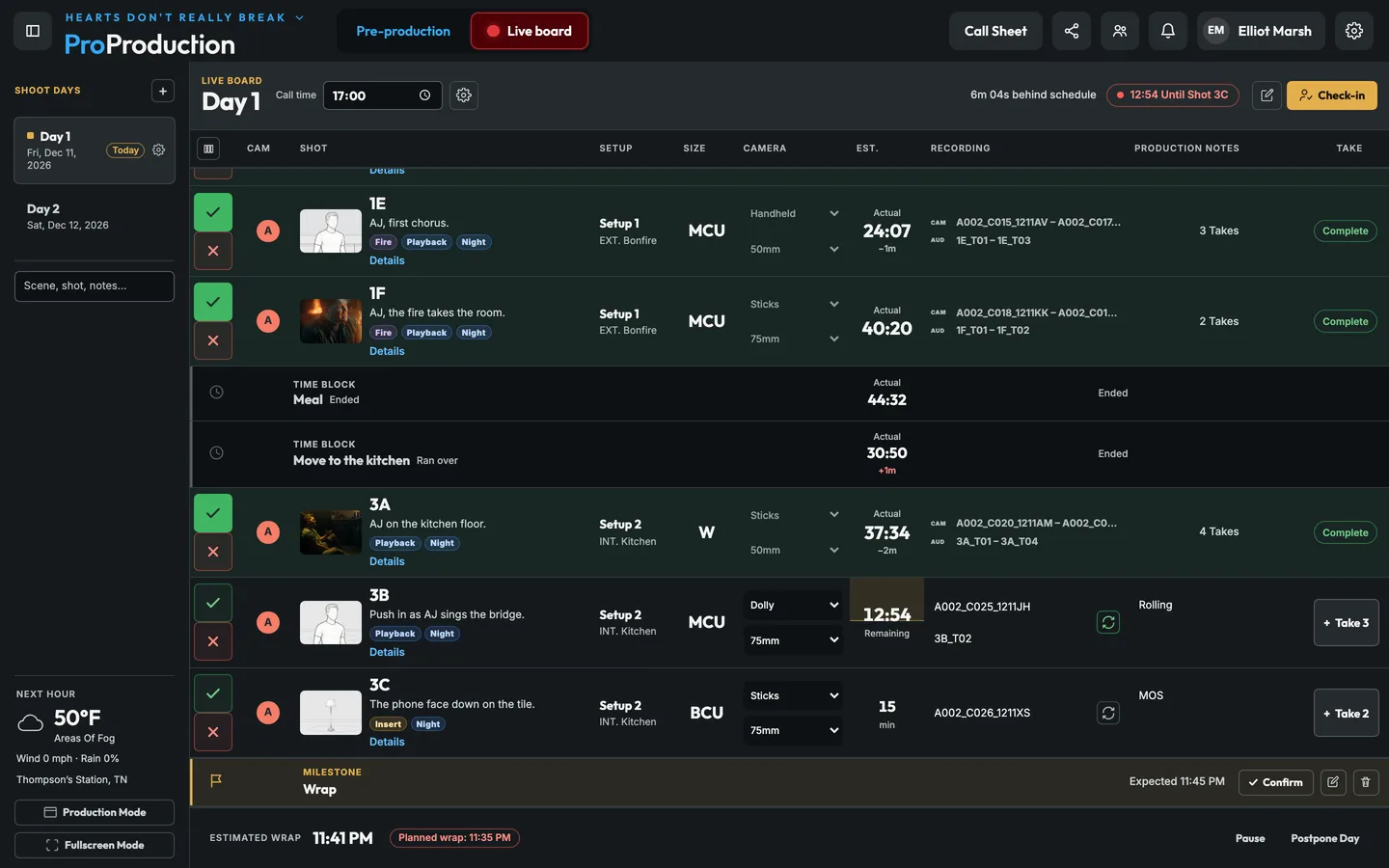Select Day 2 in shoot days
Viewport: 1389px width, 868px height.
click(x=95, y=217)
